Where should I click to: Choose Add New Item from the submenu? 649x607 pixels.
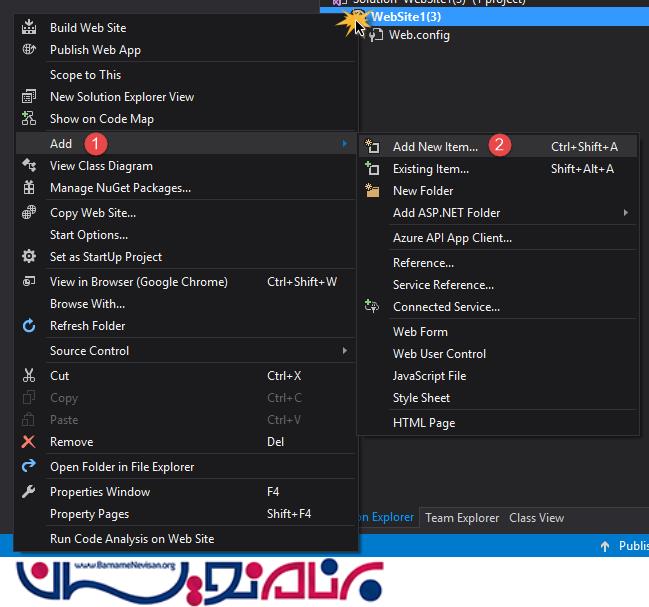pos(435,147)
